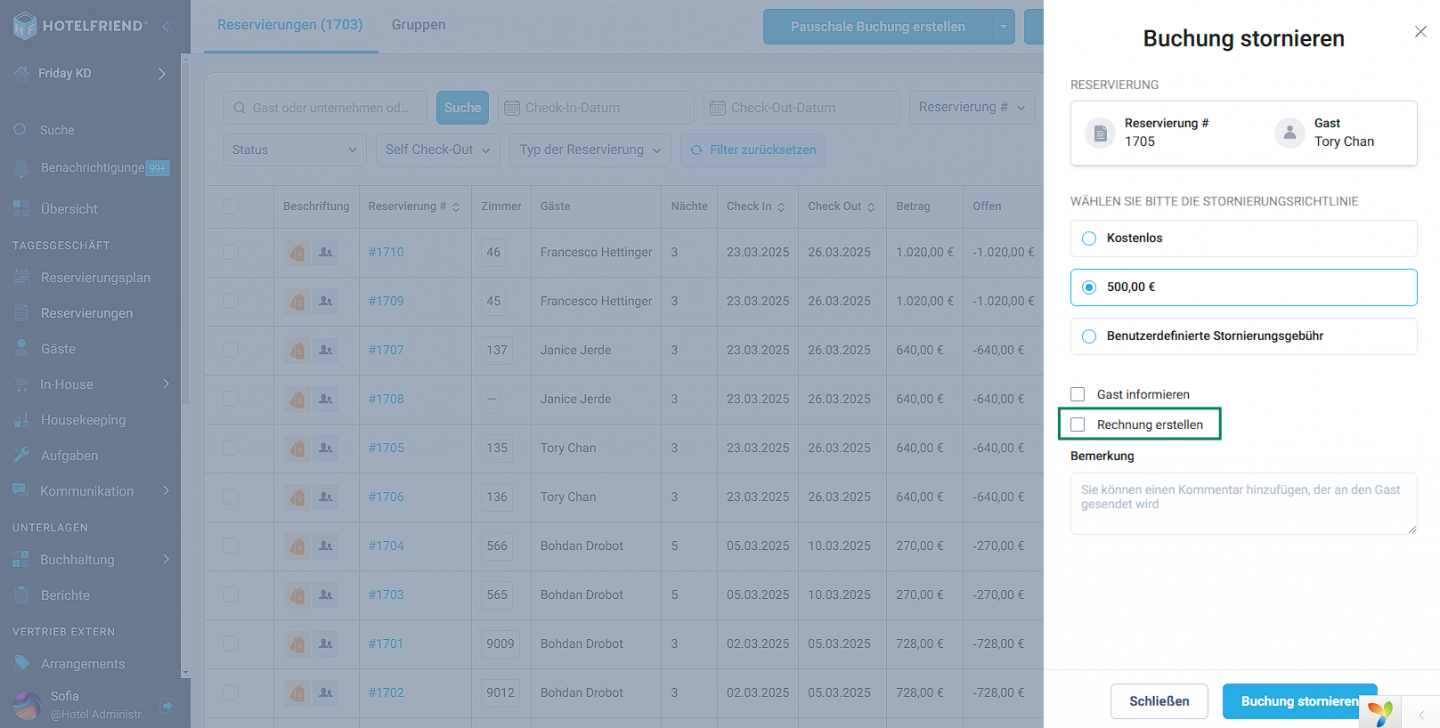
Task: Open the Reservierung # dropdown filter
Action: [972, 107]
